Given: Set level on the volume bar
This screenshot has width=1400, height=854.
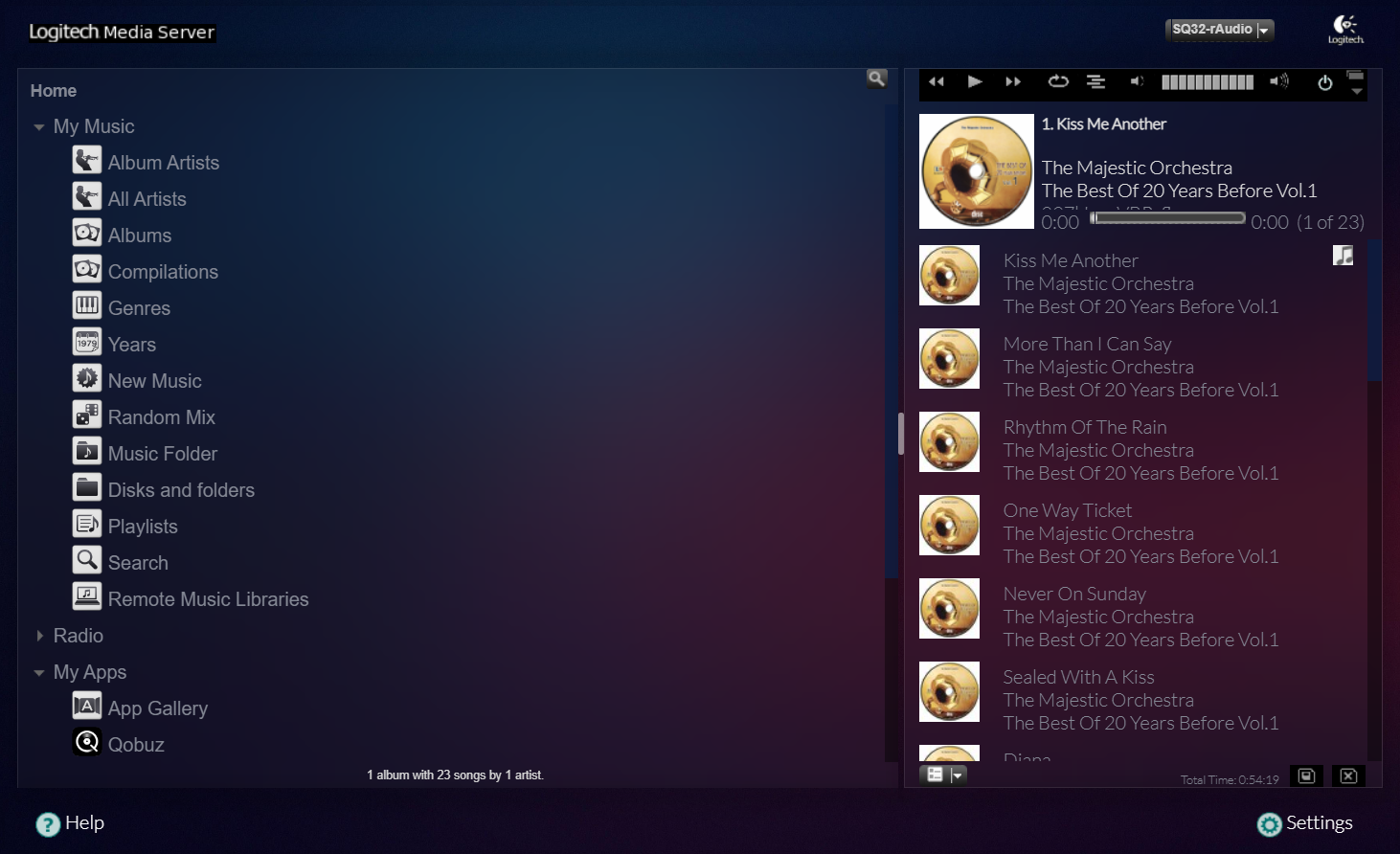Looking at the screenshot, I should click(1208, 82).
